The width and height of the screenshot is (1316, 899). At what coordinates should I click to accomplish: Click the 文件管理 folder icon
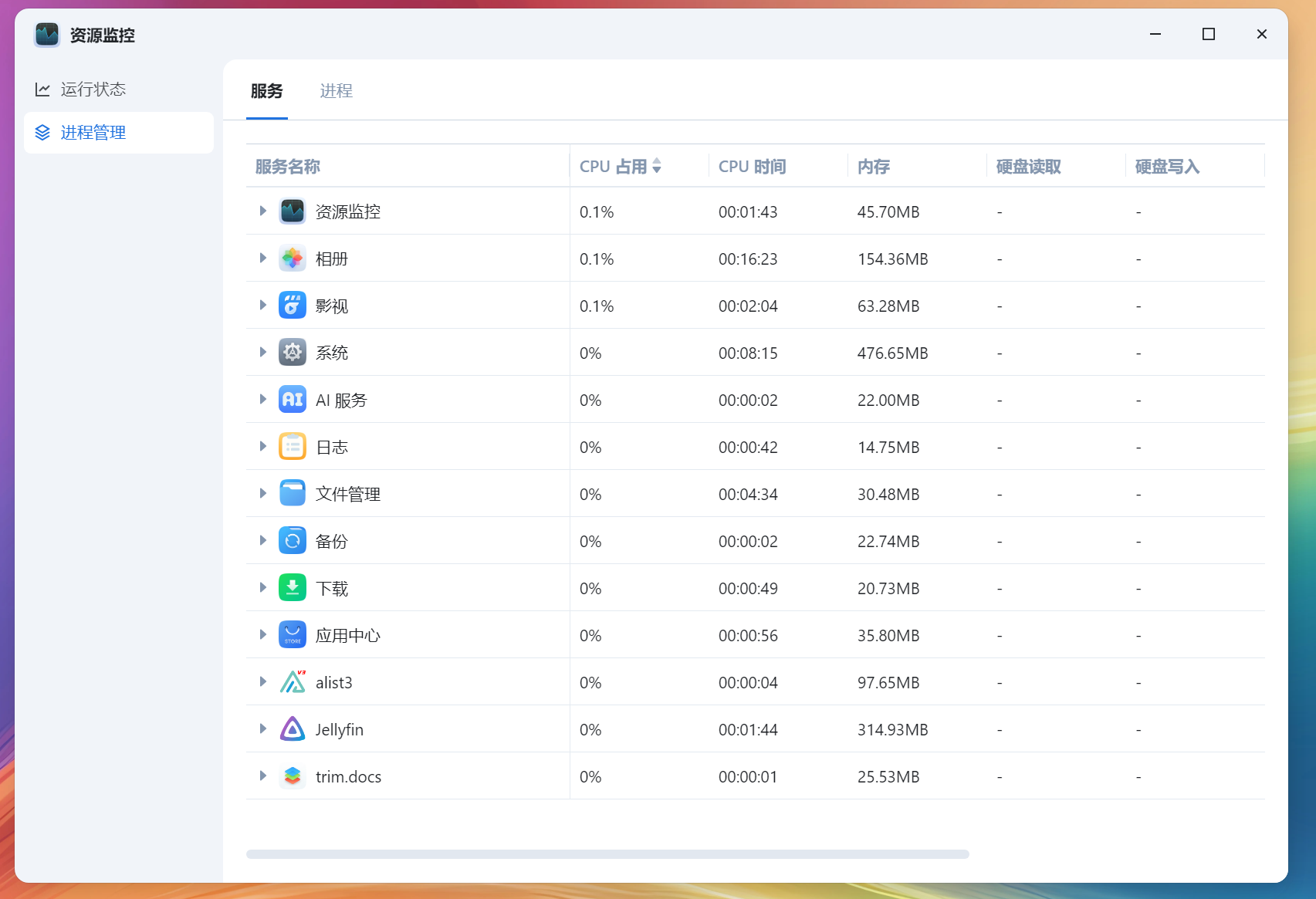coord(293,494)
